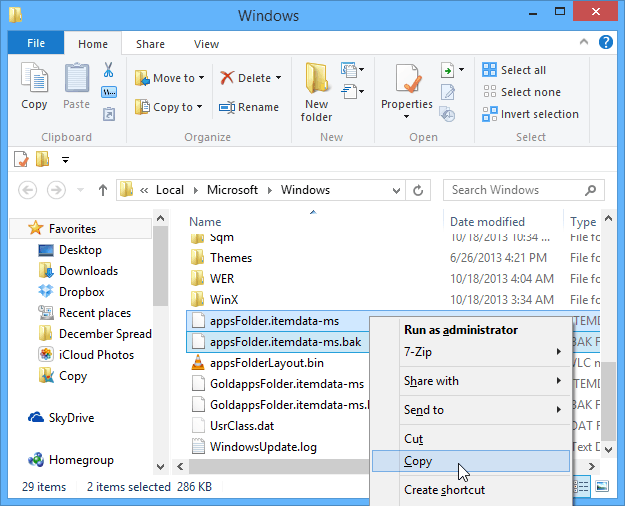Click the Date modified column header
Screen dimensions: 625x506
click(x=487, y=222)
